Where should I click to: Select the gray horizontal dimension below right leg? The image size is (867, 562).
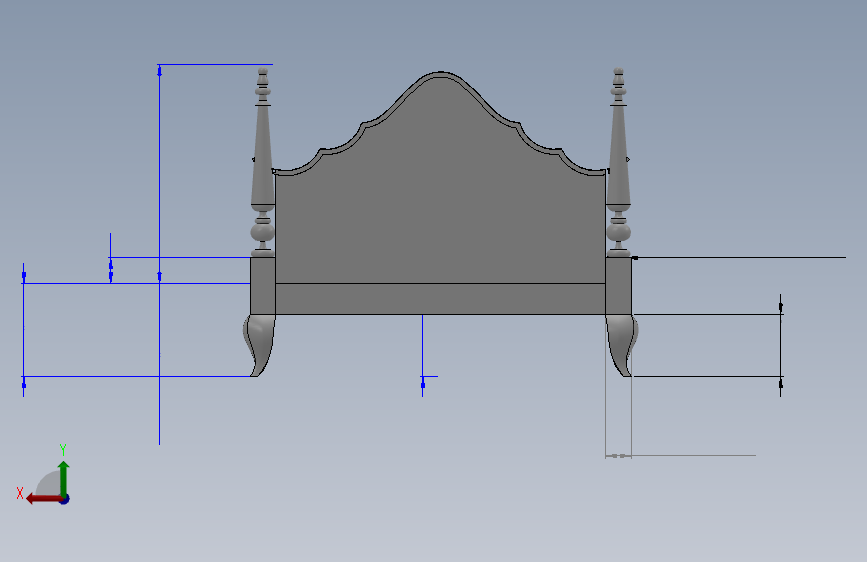tap(681, 456)
